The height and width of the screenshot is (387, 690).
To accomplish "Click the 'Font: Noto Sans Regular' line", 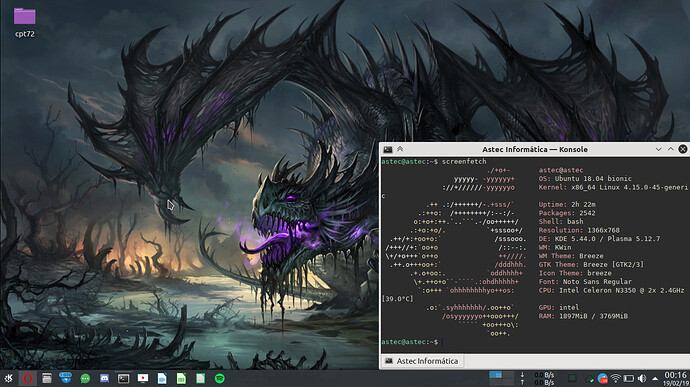I will [585, 282].
